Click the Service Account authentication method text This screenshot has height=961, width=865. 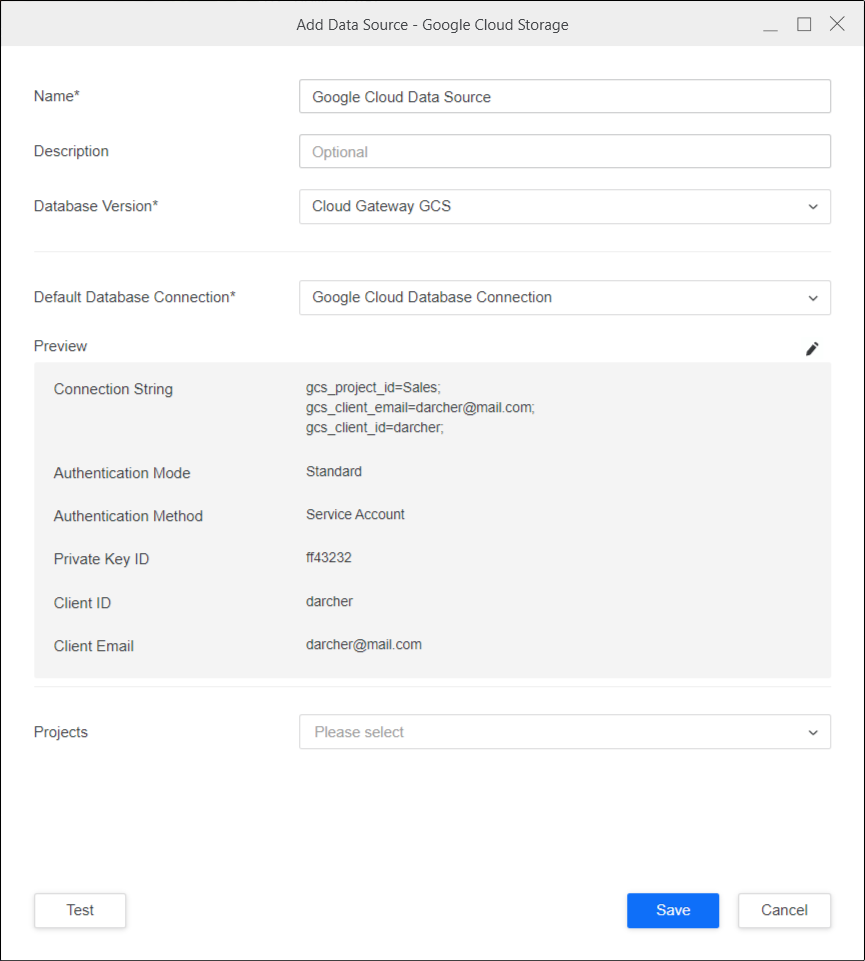[355, 514]
